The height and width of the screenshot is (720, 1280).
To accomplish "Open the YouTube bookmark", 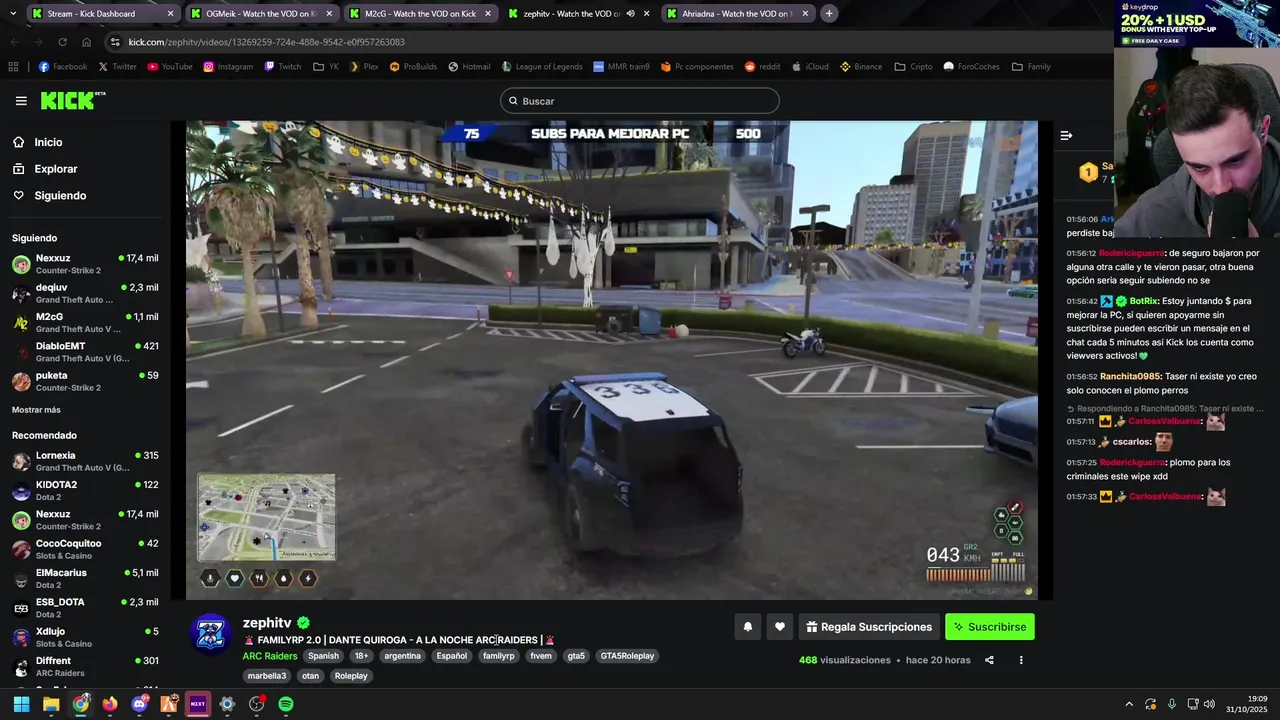I will click(170, 67).
